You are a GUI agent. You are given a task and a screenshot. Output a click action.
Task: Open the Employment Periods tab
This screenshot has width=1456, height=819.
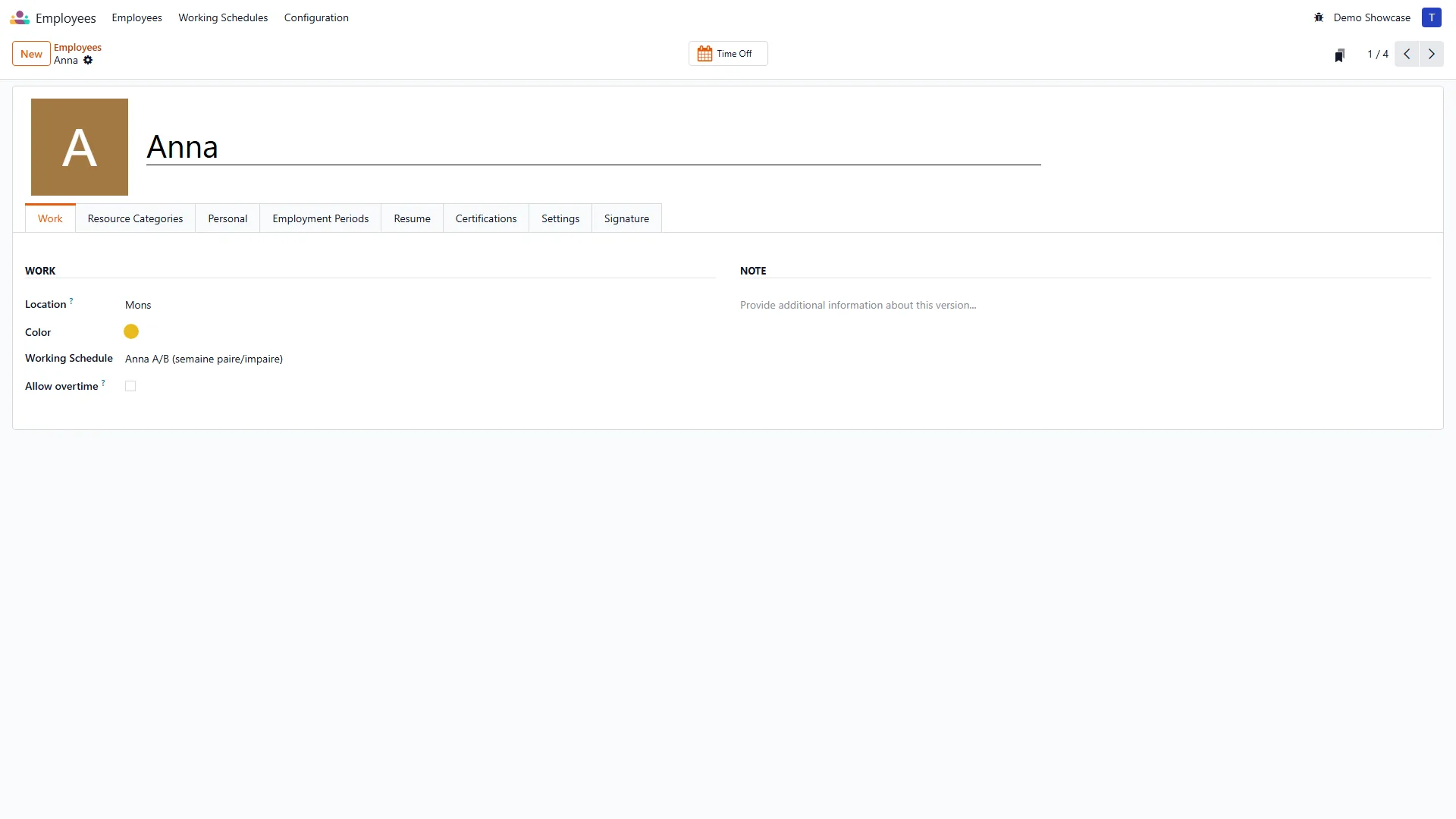(x=321, y=218)
